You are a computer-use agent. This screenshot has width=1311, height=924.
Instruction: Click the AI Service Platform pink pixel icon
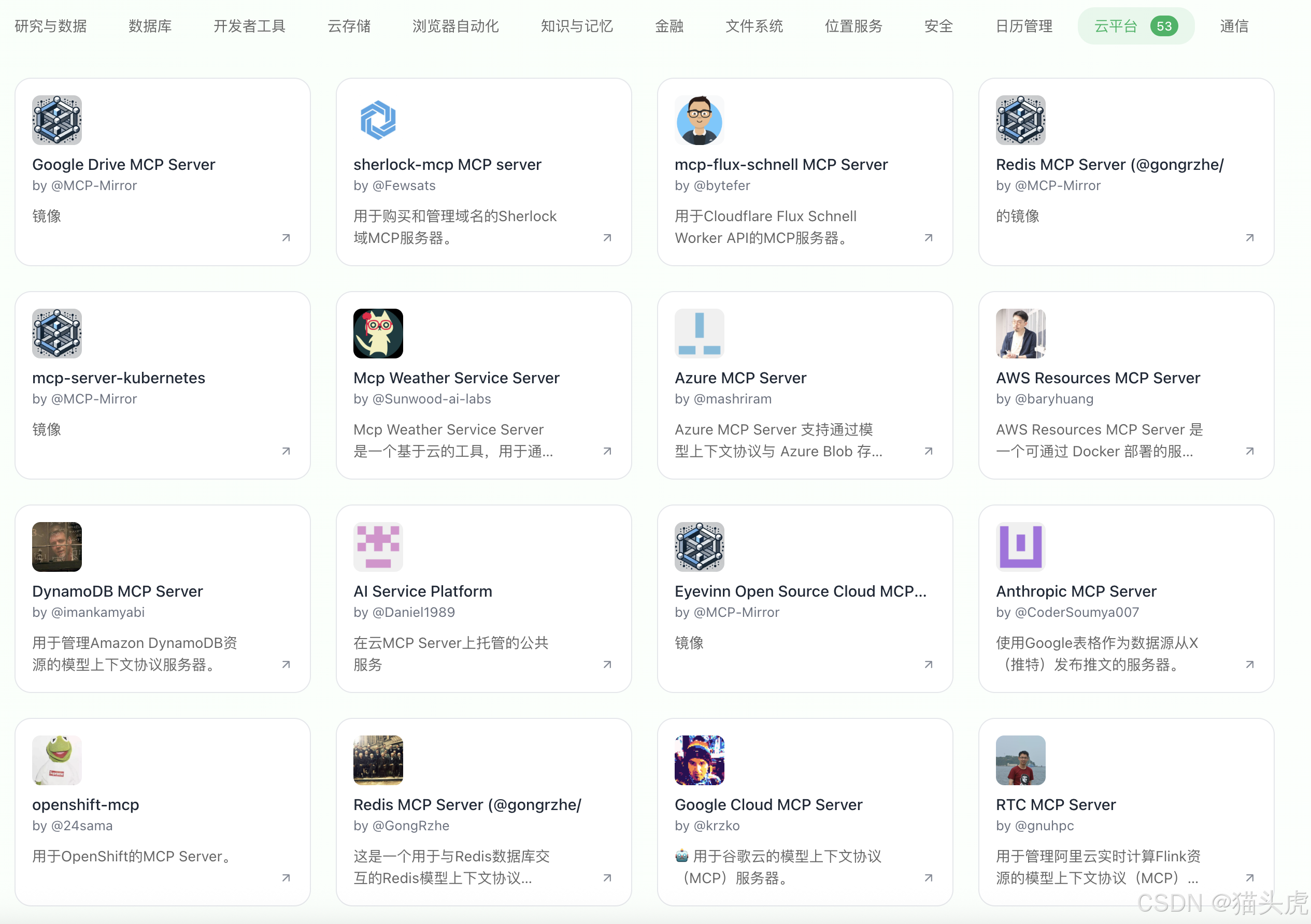(x=377, y=547)
